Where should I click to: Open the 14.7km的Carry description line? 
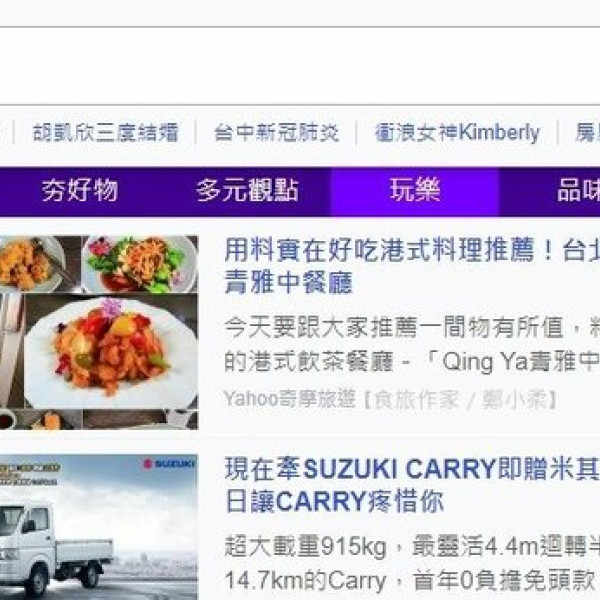412,580
